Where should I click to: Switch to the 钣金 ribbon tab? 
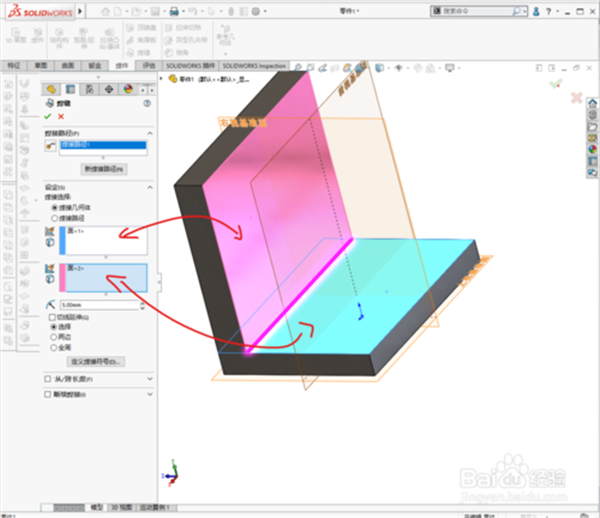click(95, 66)
